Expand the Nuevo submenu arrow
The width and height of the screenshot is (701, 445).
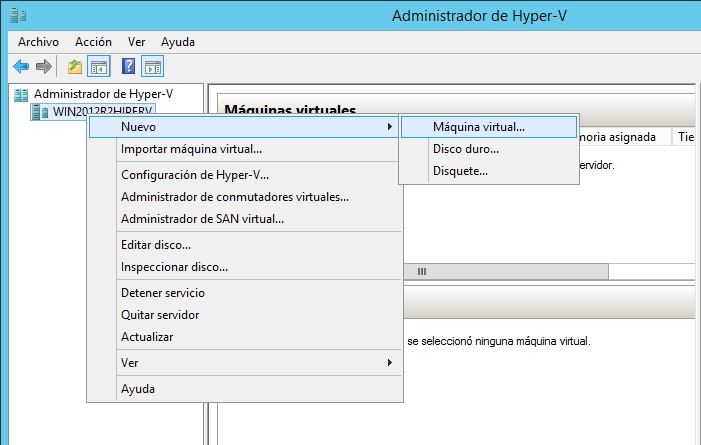[388, 127]
